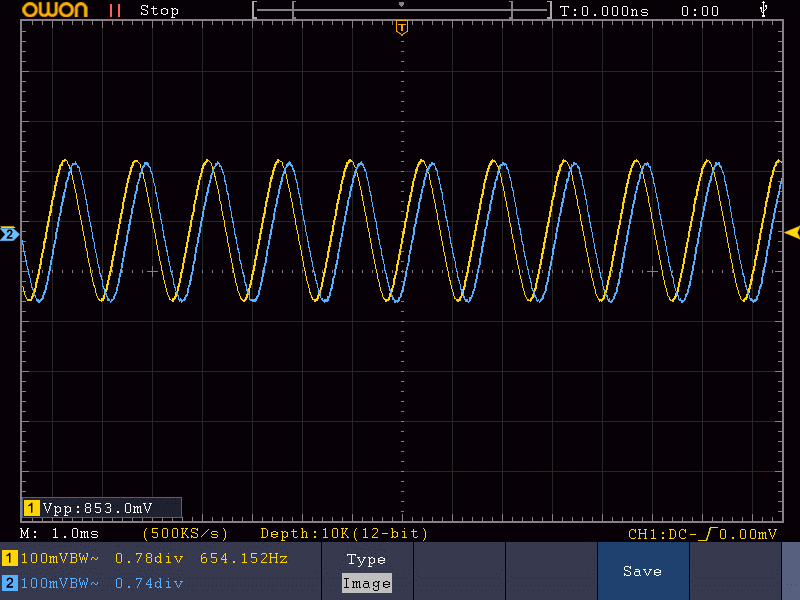Click the red pause icon beside Stop

click(116, 10)
